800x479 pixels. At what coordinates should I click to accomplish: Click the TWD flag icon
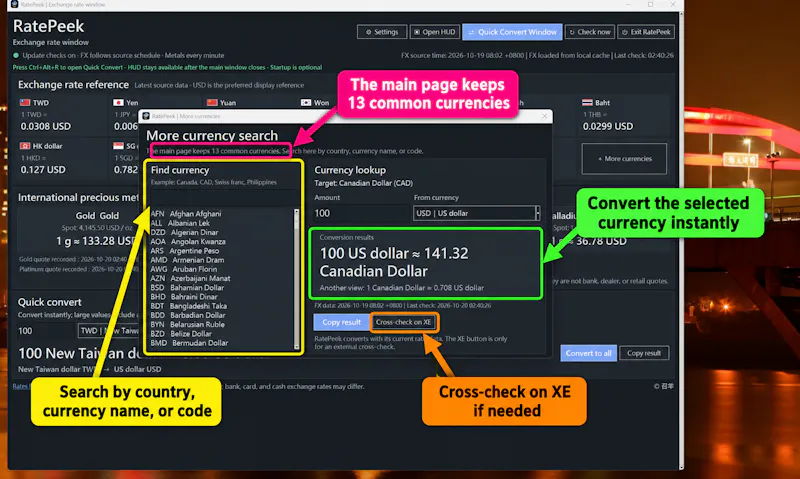pyautogui.click(x=24, y=103)
